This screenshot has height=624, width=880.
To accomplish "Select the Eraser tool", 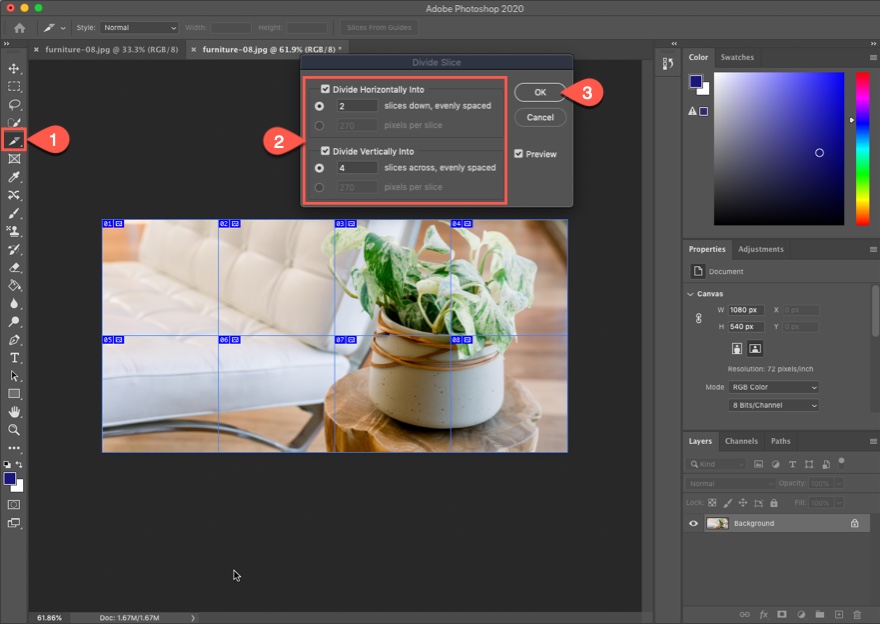I will 14,267.
